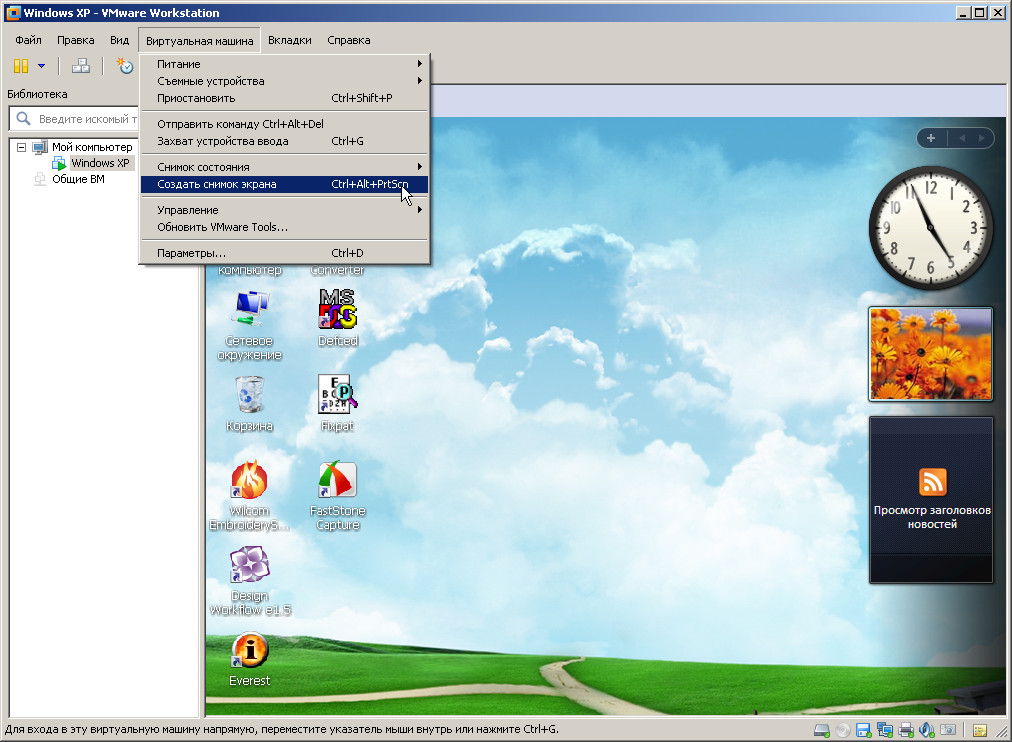This screenshot has height=742, width=1012.
Task: Open the Правка menu
Action: 76,40
